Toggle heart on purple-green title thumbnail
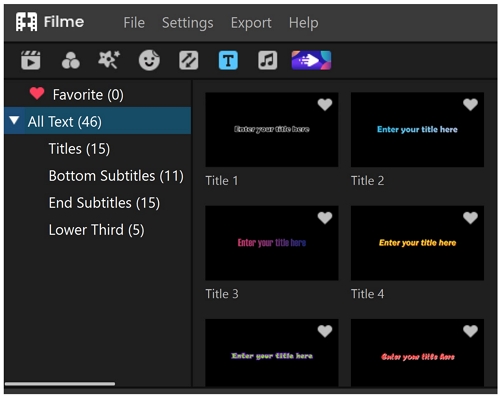Viewport: 500px width, 396px height. [325, 331]
